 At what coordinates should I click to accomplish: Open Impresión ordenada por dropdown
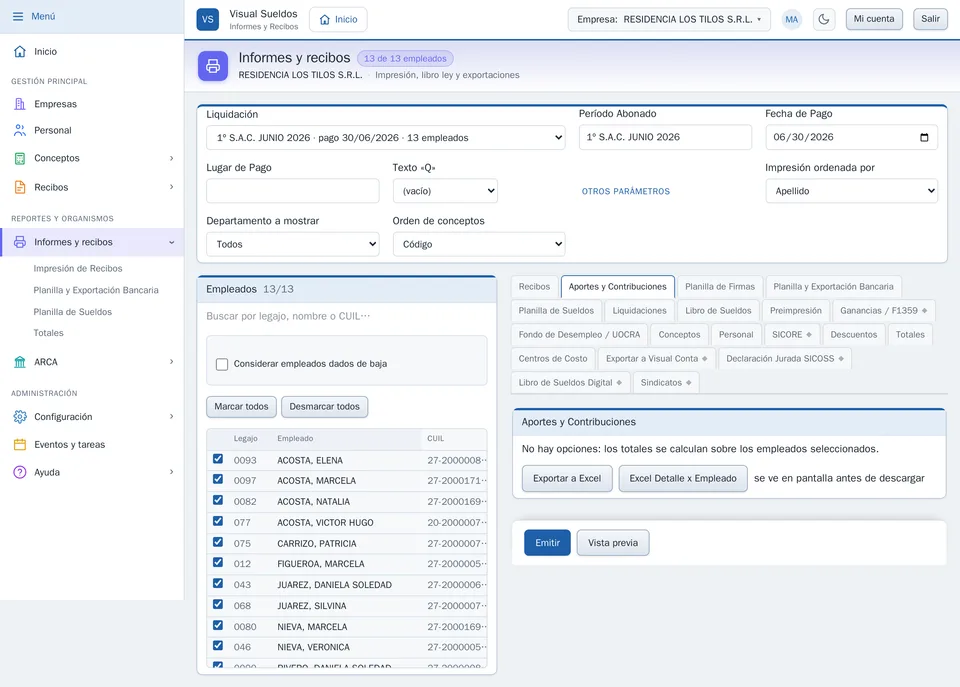click(x=851, y=191)
